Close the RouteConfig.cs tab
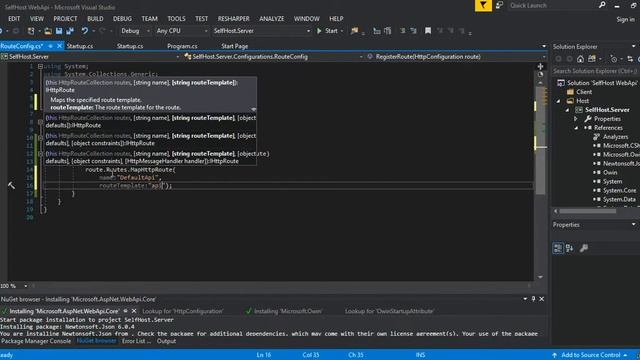 59,46
